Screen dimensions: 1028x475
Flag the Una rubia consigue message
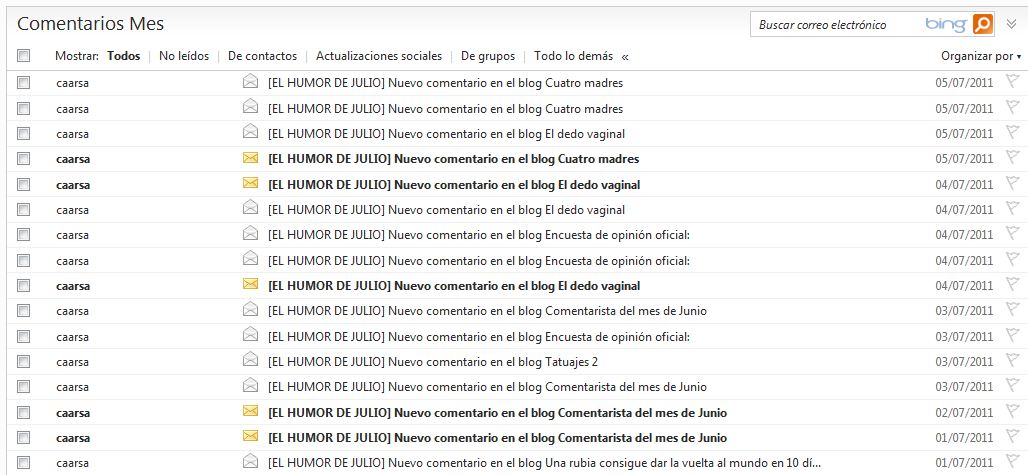1013,462
